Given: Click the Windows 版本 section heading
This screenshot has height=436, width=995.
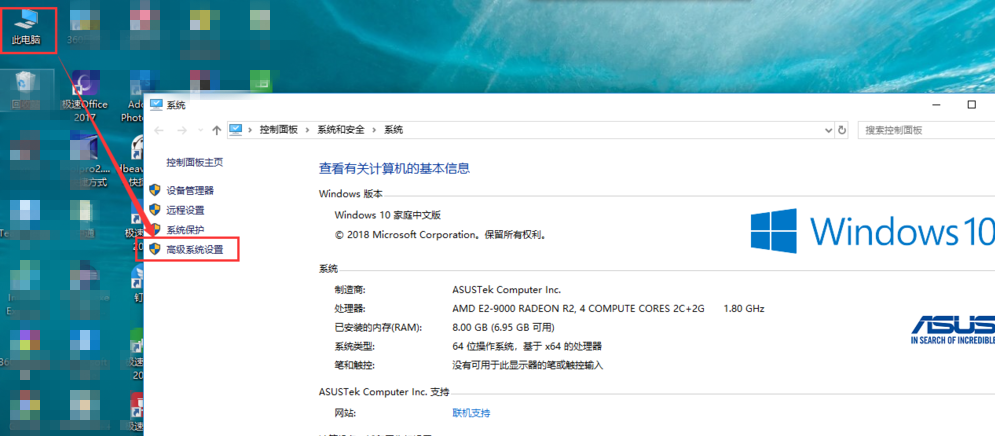Looking at the screenshot, I should click(x=350, y=194).
